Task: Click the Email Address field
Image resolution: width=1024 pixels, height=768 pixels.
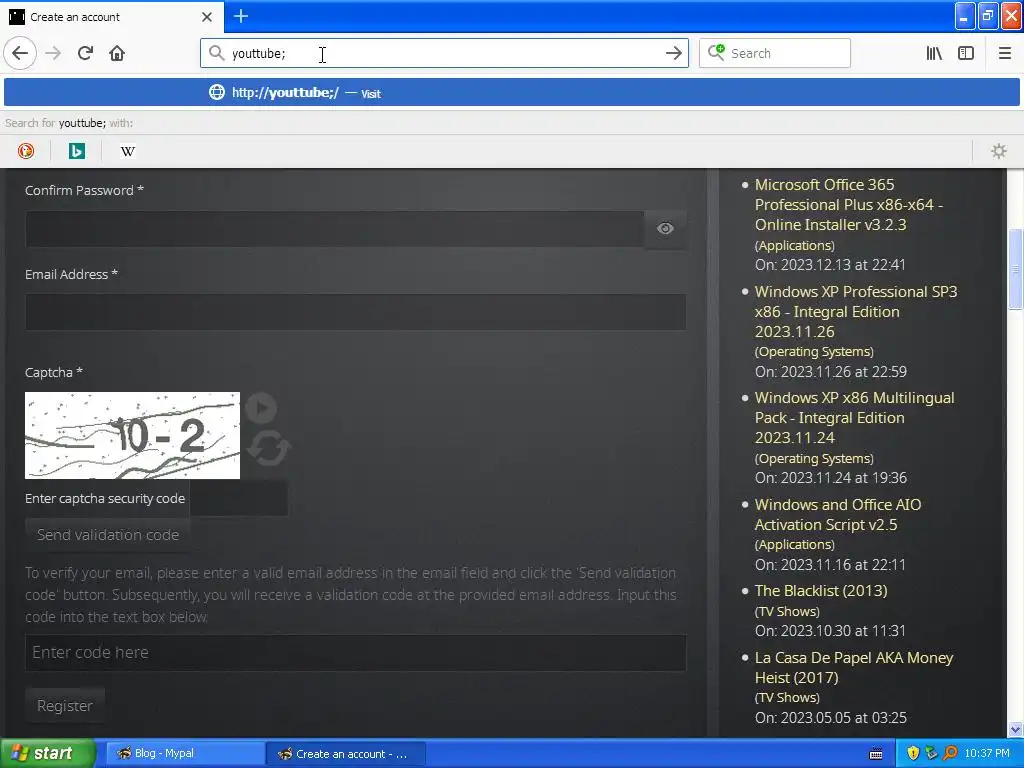Action: click(x=355, y=312)
